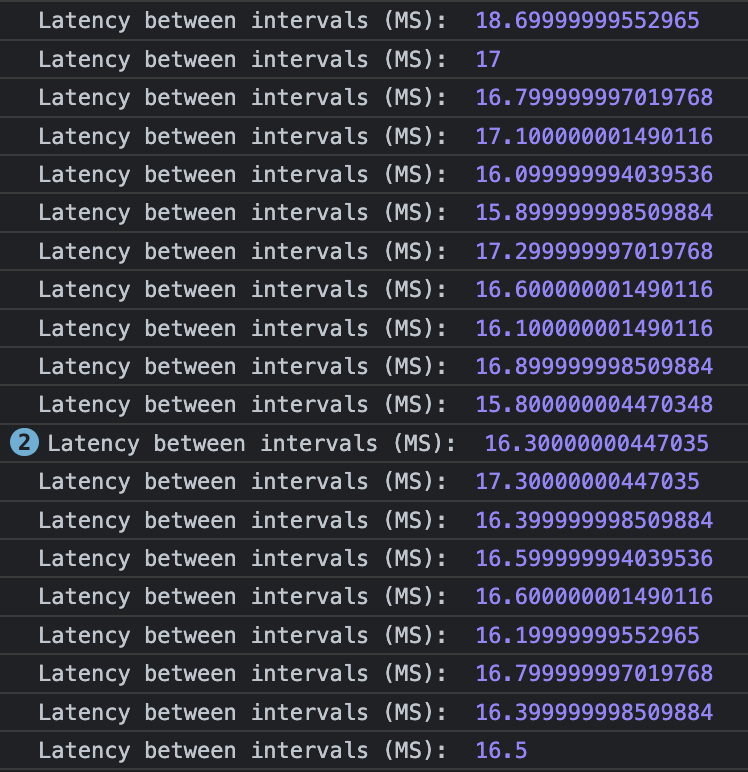Click the label text on the 18.69999999552965 row
The height and width of the screenshot is (772, 748).
[x=242, y=21]
